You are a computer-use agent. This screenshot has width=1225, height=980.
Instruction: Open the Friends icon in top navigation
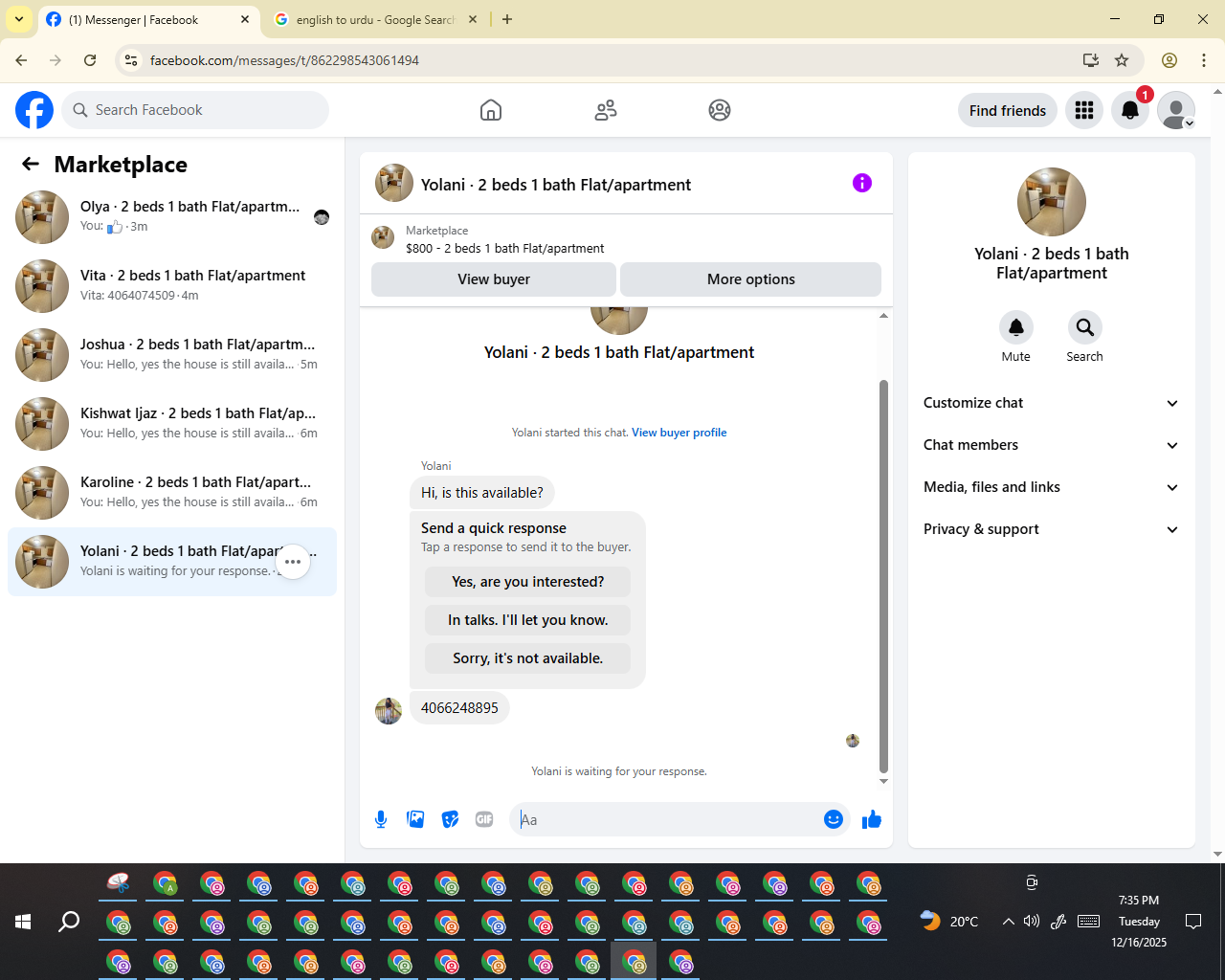[x=606, y=110]
